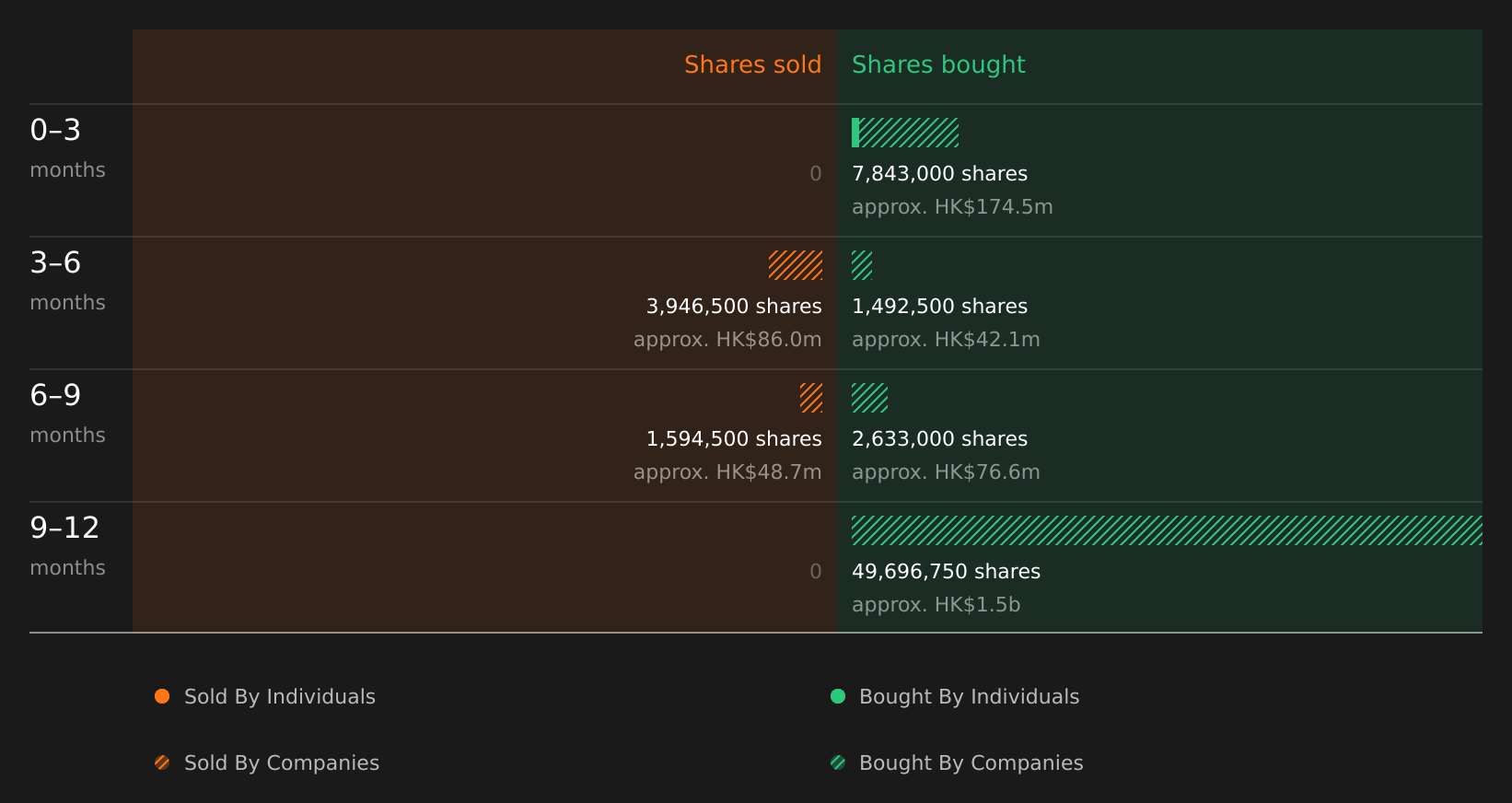Click the Shares sold column header
Screen dimensions: 1512x803
[752, 64]
